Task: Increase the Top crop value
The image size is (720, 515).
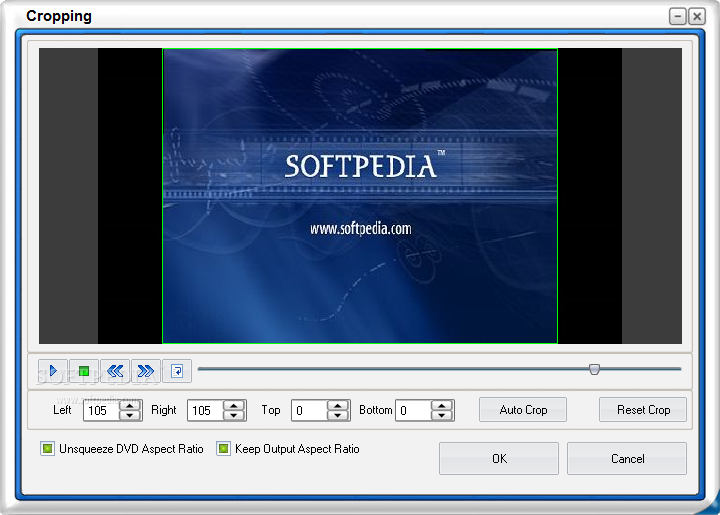Action: [338, 406]
